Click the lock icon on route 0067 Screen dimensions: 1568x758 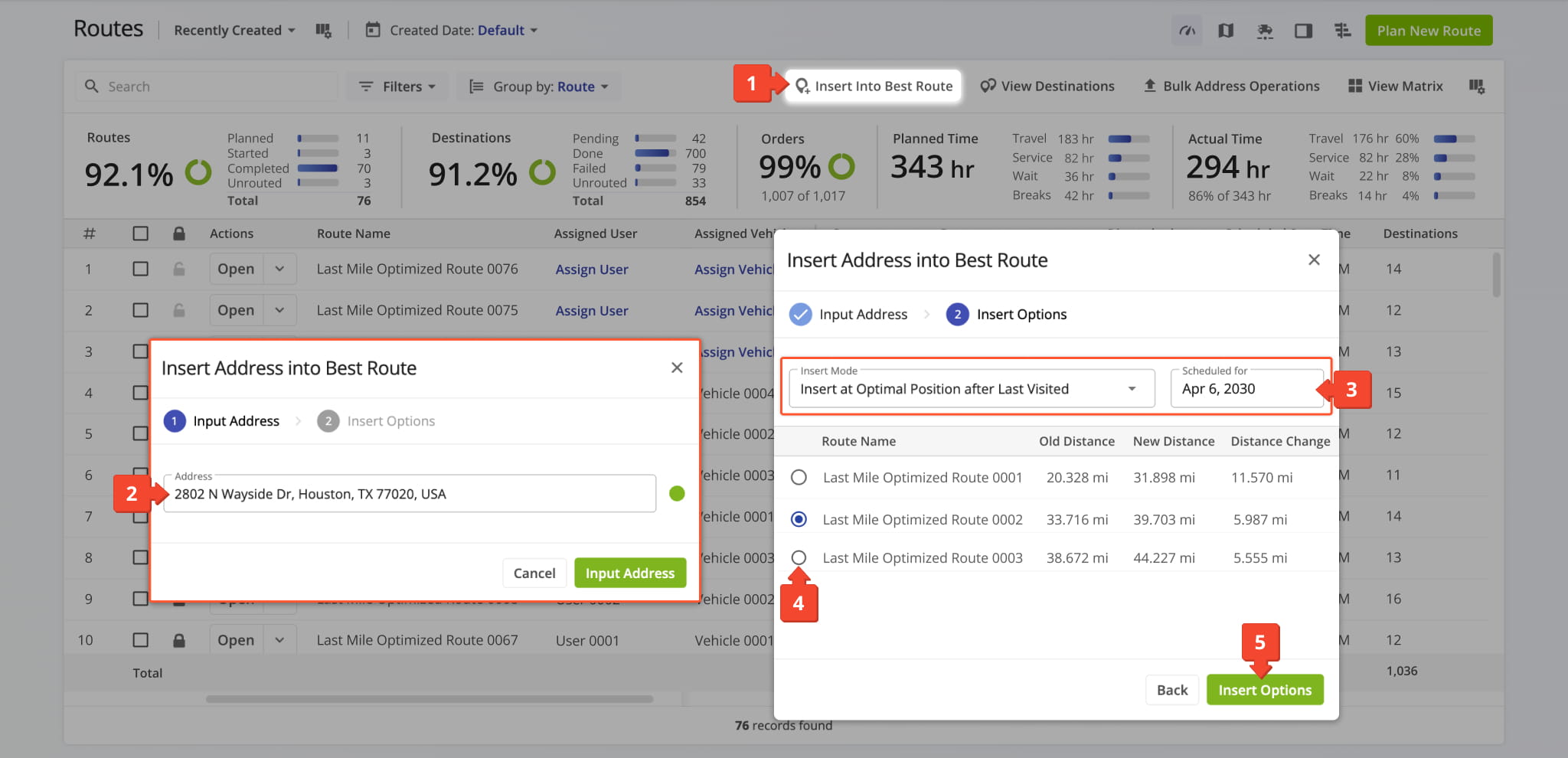coord(178,640)
